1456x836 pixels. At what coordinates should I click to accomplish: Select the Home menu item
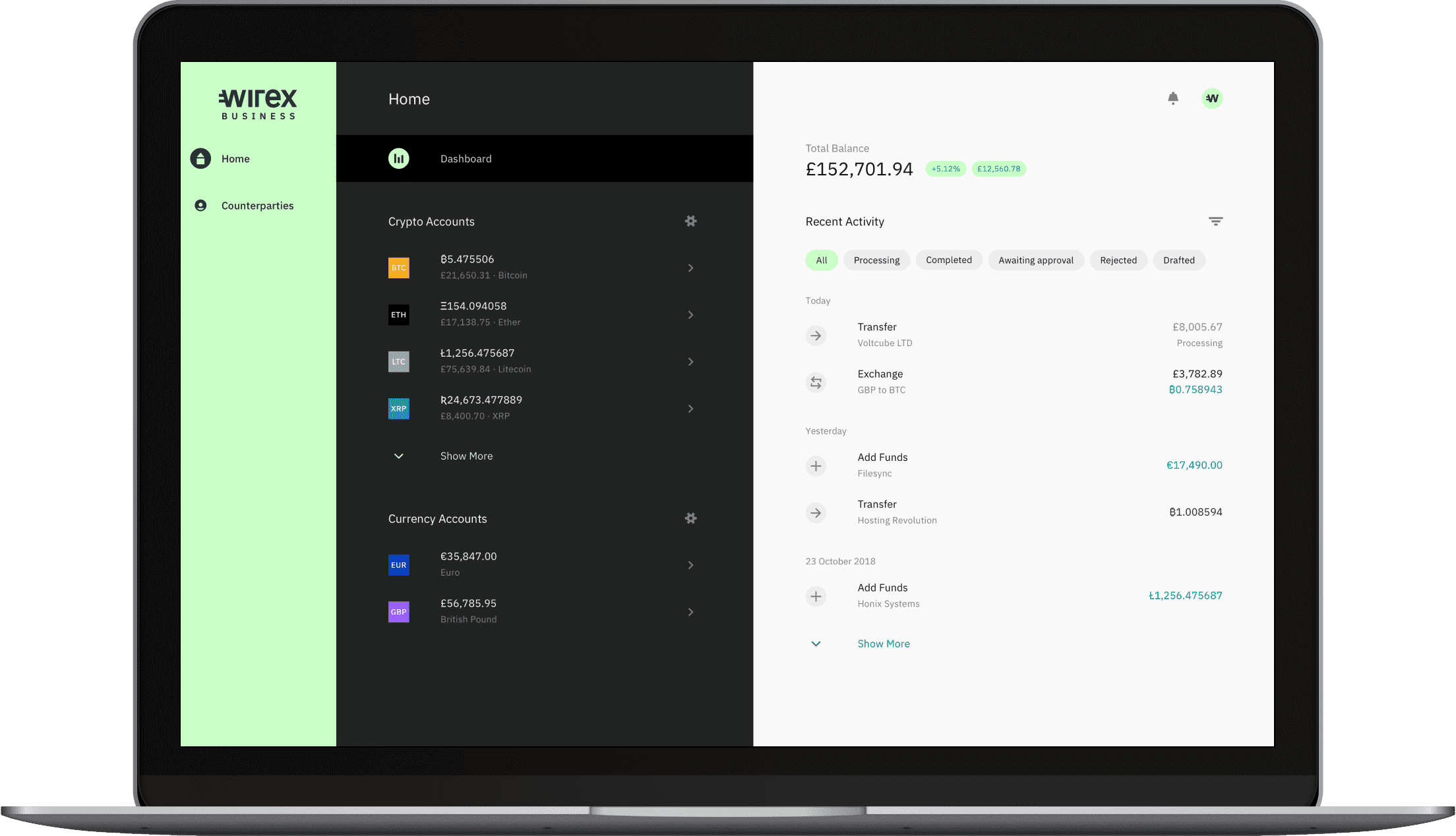pos(235,158)
